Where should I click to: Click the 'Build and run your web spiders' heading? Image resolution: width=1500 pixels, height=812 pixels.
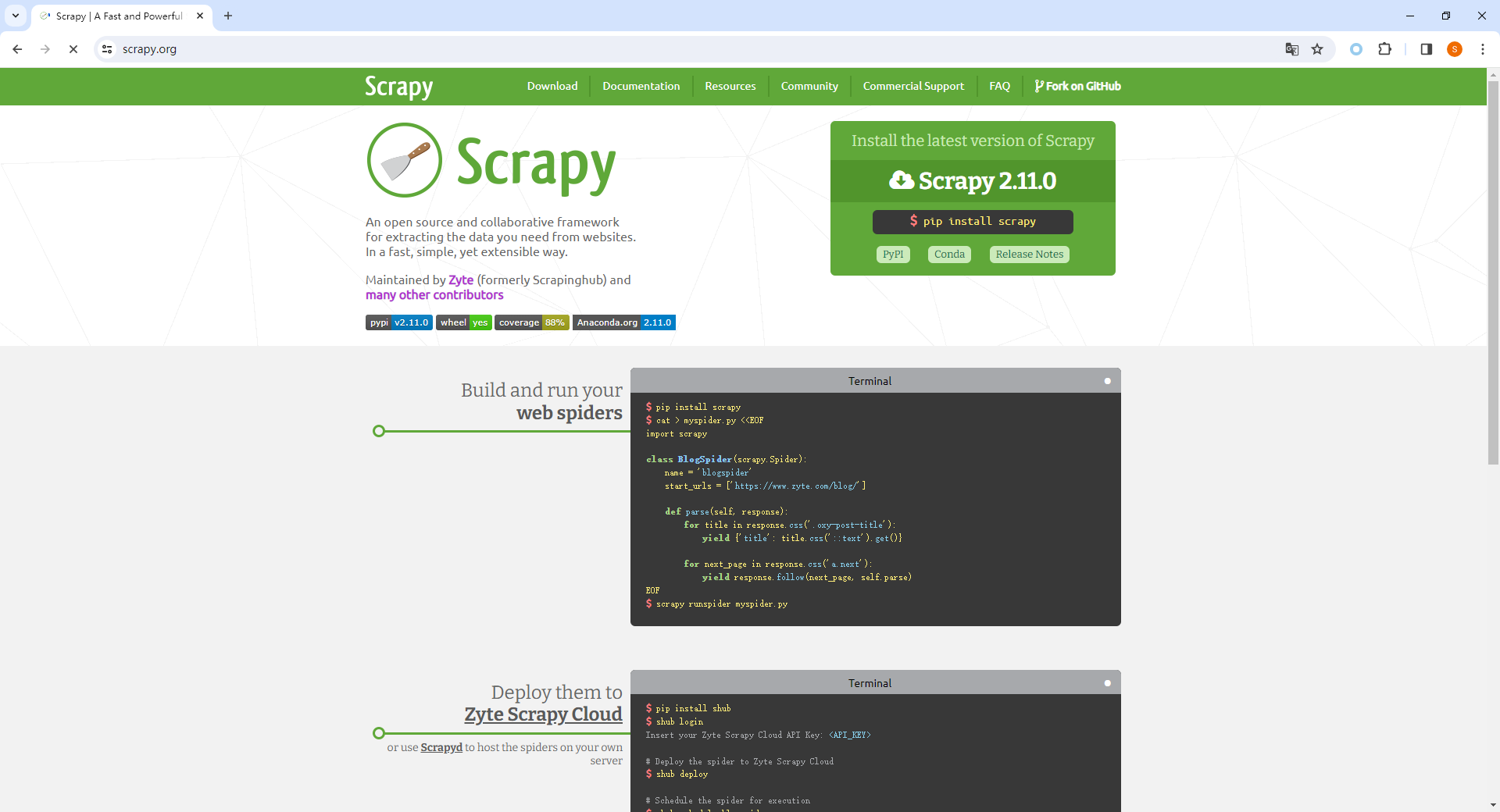541,401
